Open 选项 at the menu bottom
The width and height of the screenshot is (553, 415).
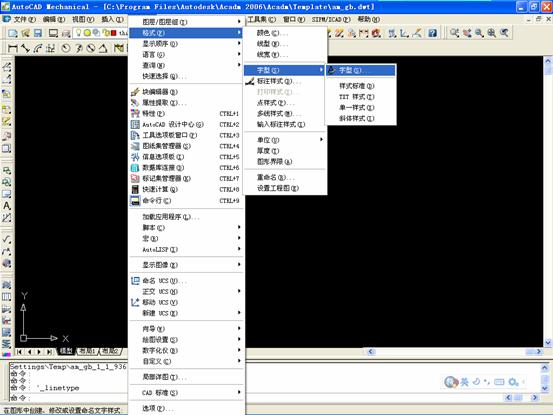pyautogui.click(x=187, y=408)
